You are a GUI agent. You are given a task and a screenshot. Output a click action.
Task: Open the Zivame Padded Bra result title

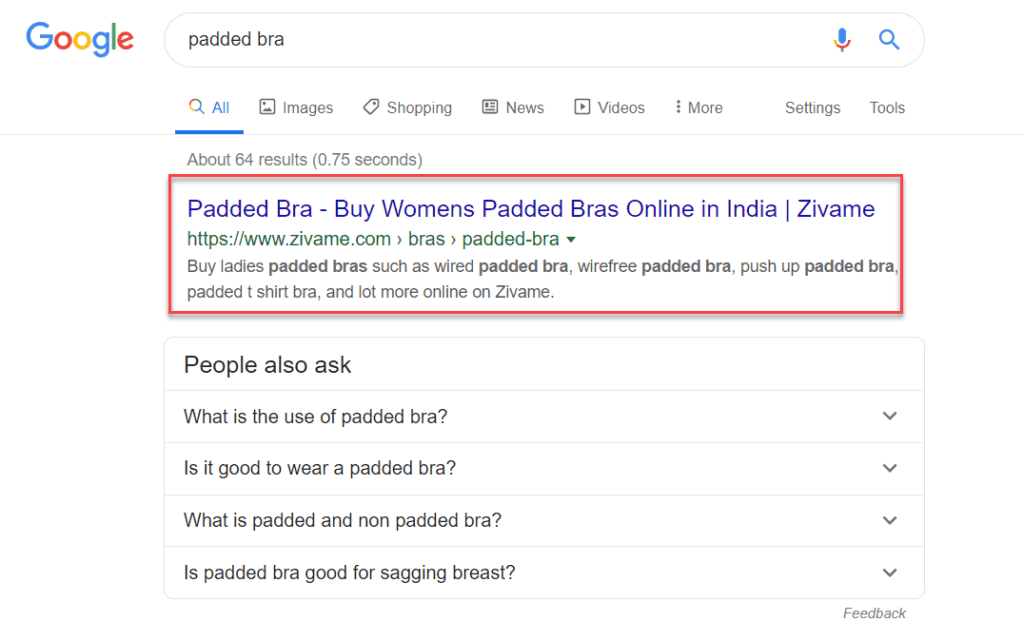tap(531, 209)
